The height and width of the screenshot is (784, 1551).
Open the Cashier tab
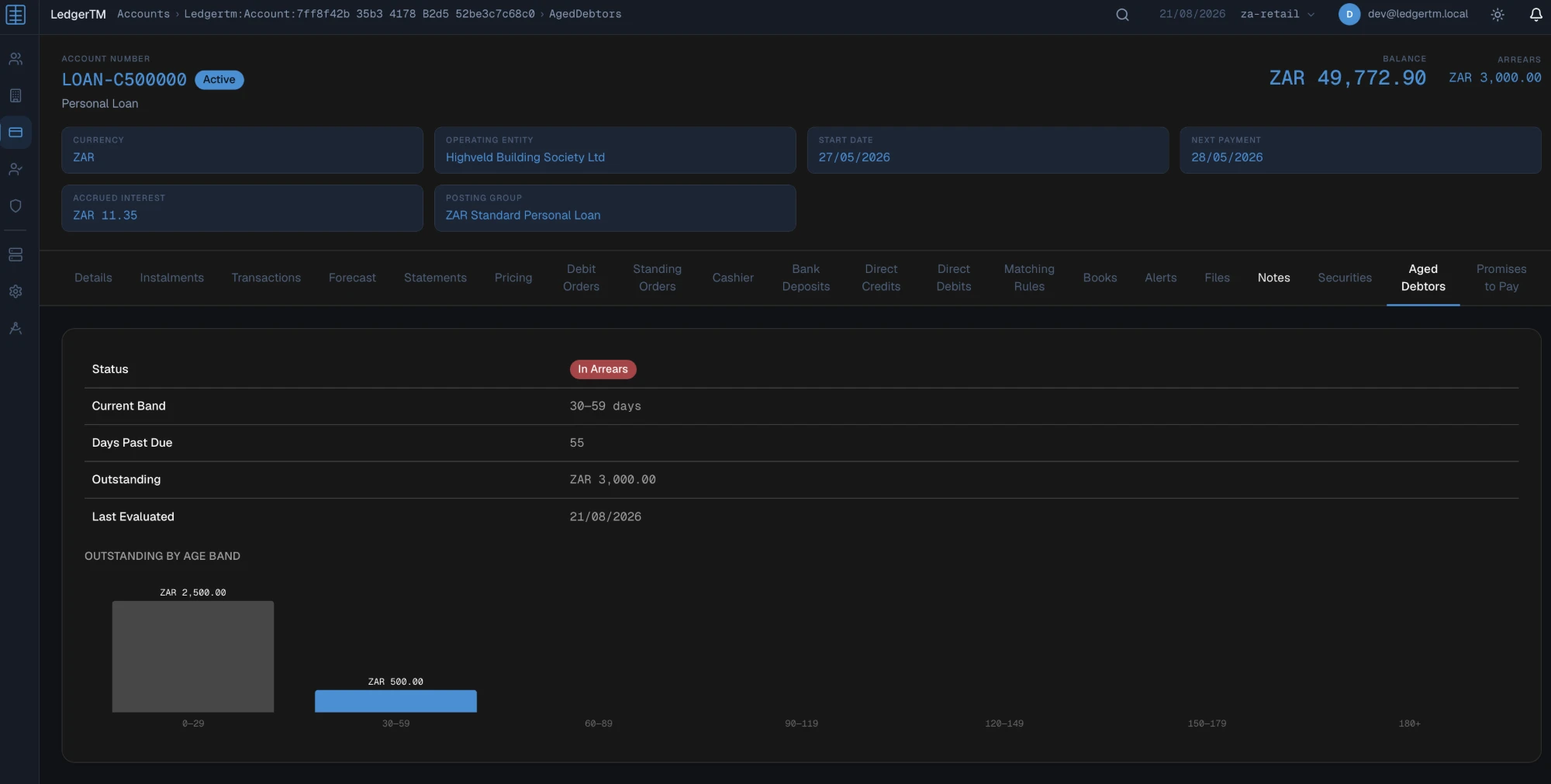tap(733, 278)
